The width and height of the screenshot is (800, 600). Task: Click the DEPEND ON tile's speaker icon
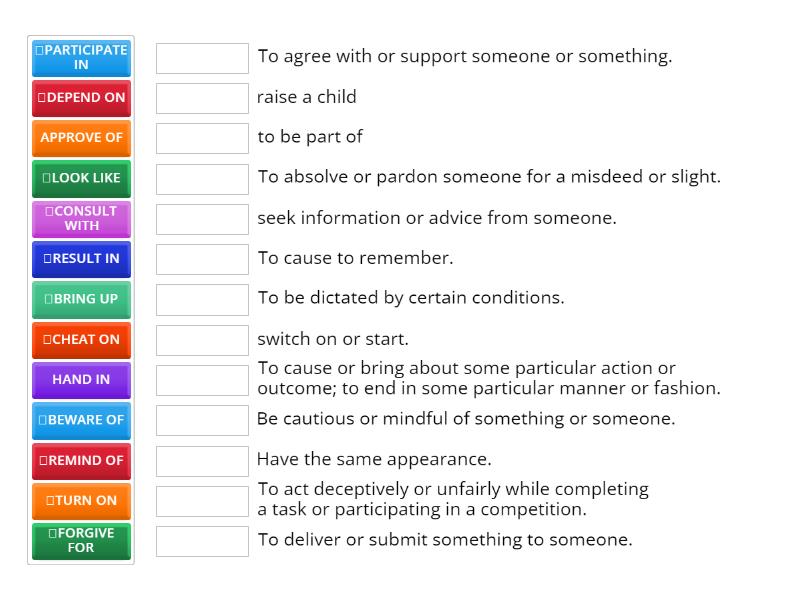click(x=44, y=98)
